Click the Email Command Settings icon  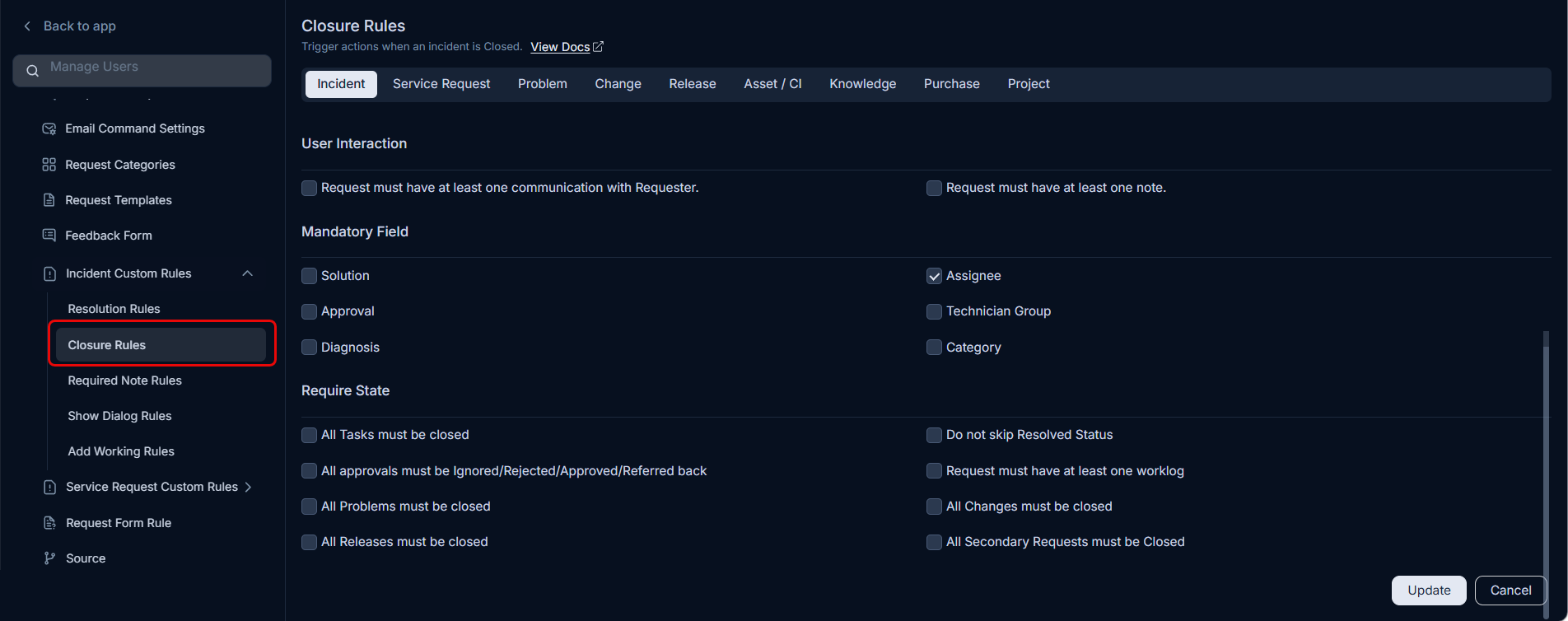[49, 128]
